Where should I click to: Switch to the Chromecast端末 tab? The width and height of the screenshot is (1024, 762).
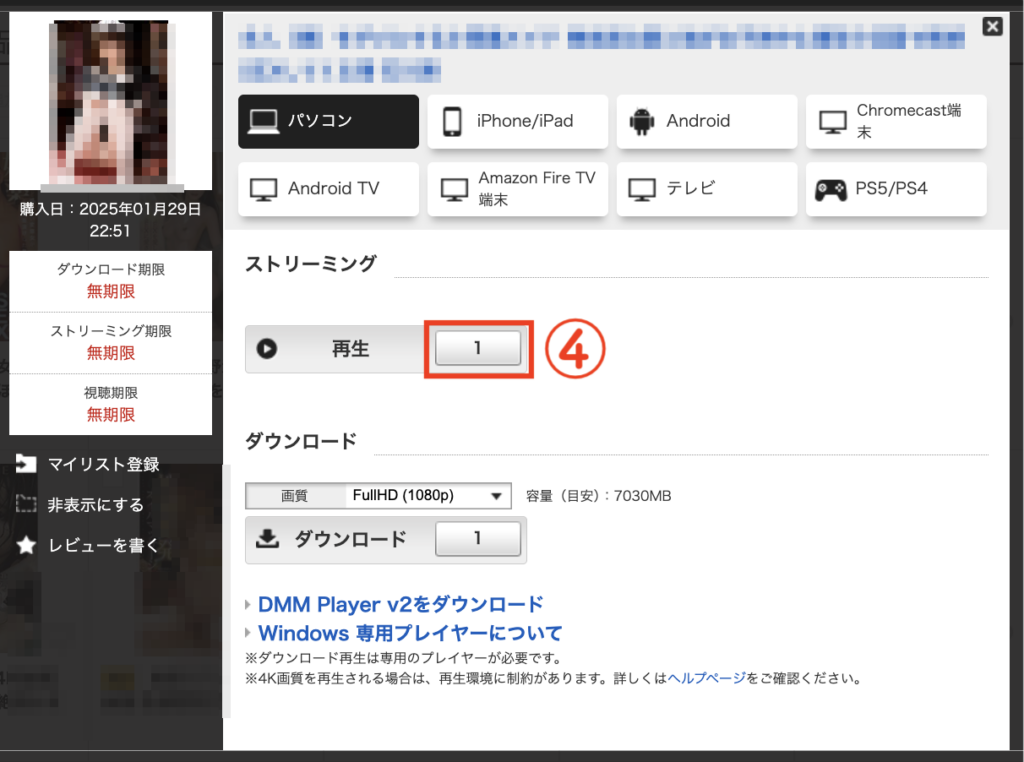(896, 122)
